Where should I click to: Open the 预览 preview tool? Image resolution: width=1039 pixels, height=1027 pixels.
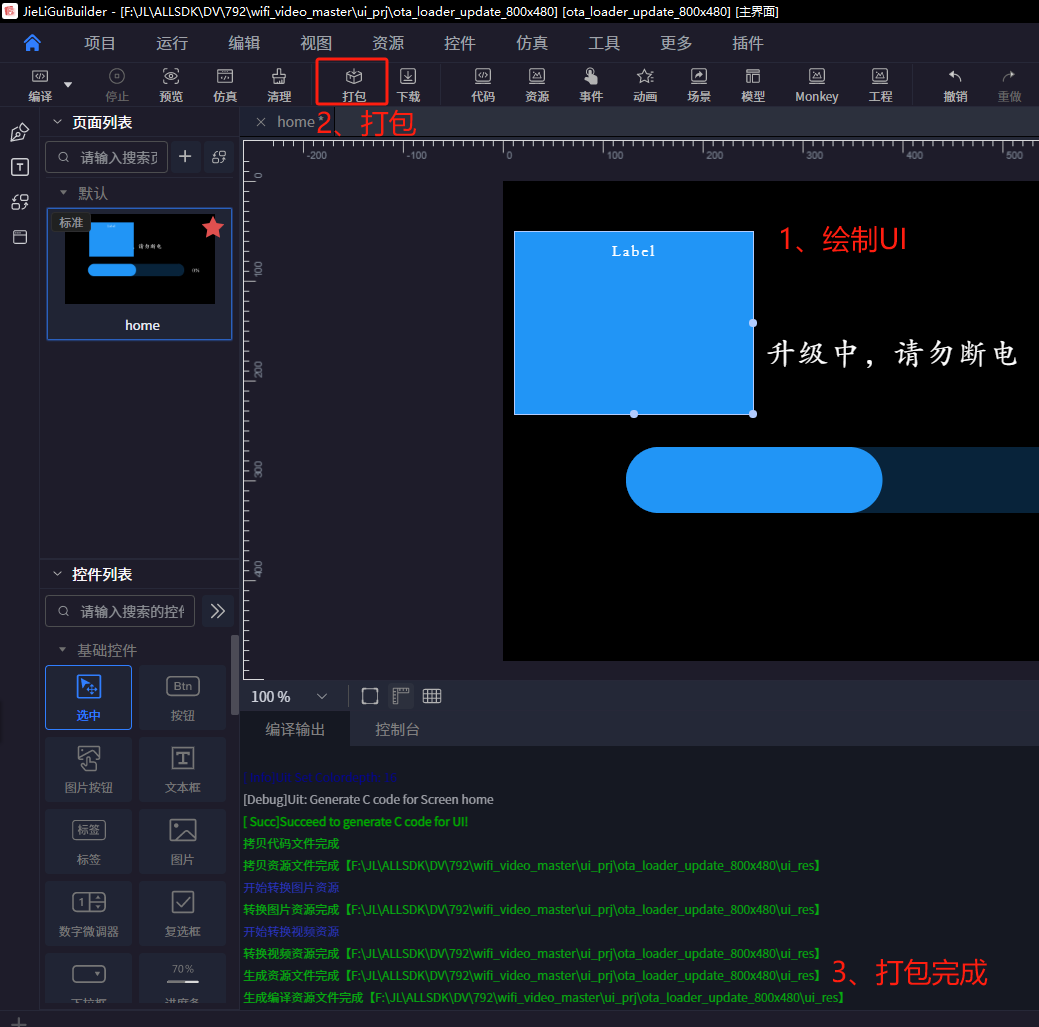[x=171, y=85]
